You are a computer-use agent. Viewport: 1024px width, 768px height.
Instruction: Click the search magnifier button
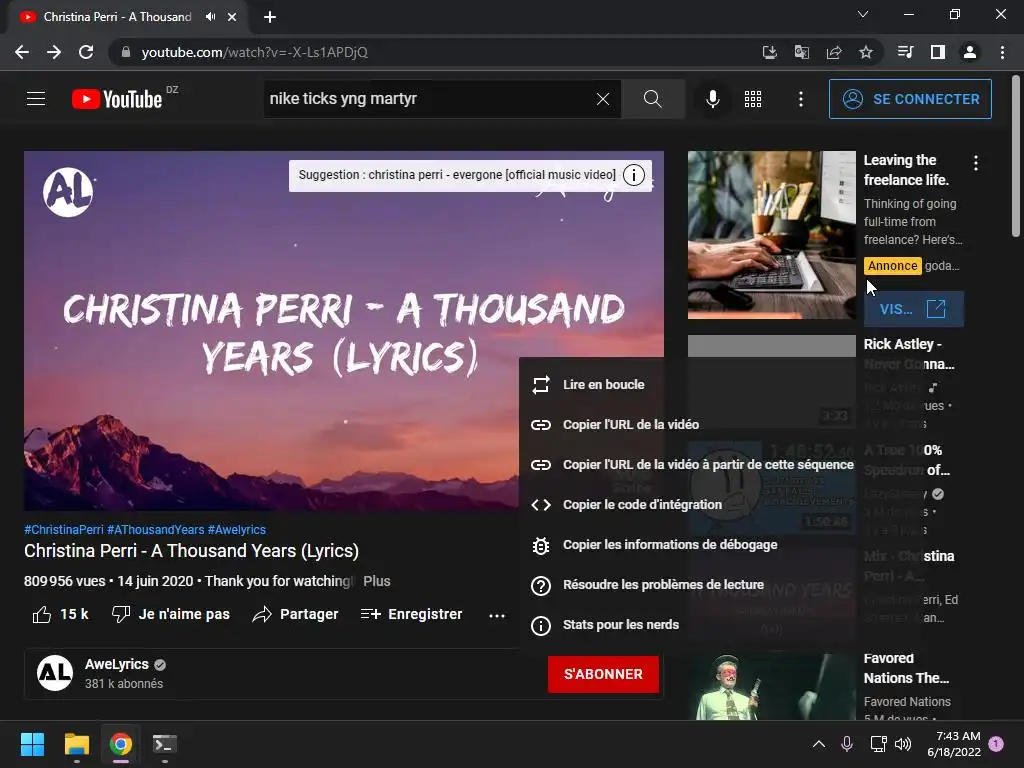tap(652, 99)
